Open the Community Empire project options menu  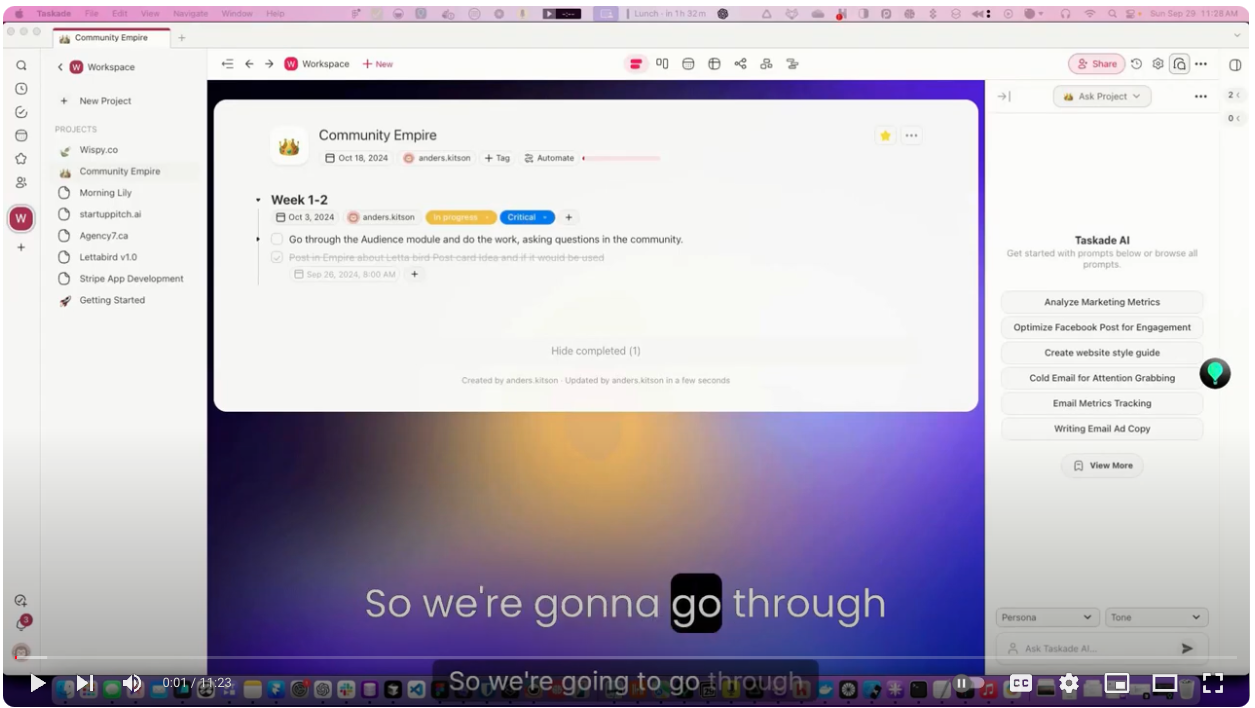pos(911,136)
